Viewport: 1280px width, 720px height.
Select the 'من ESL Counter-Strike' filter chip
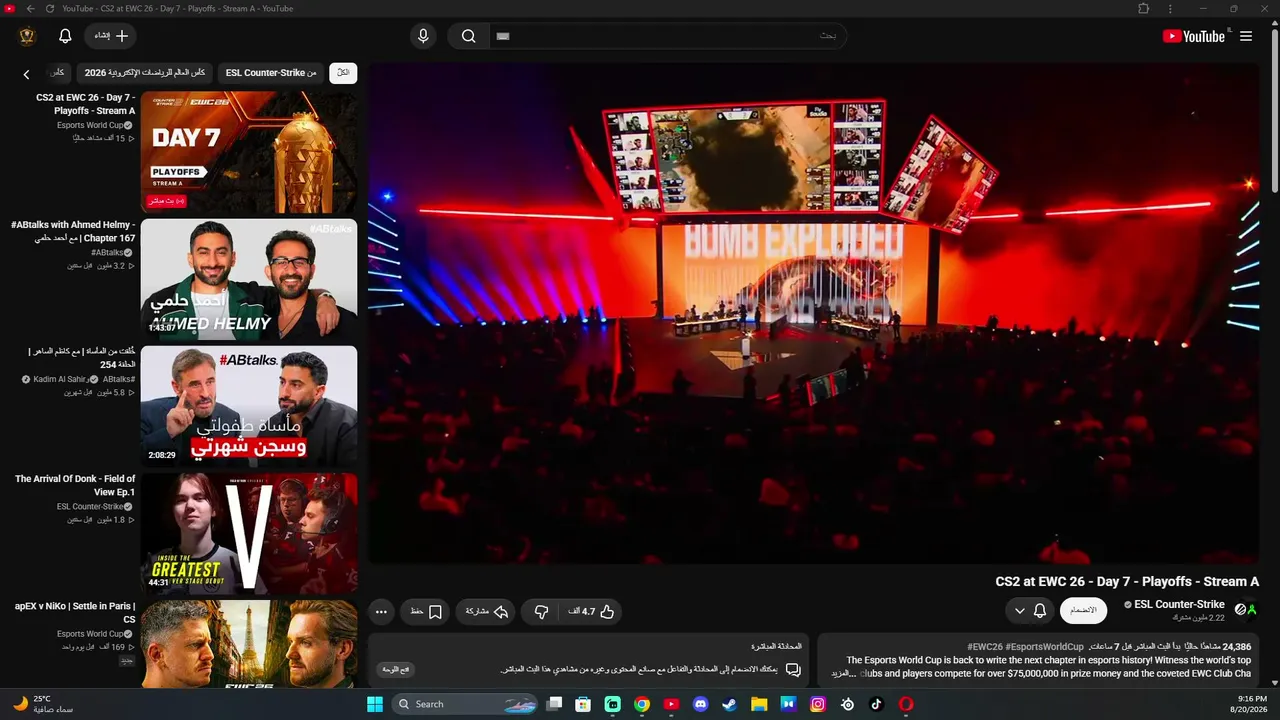click(x=271, y=73)
